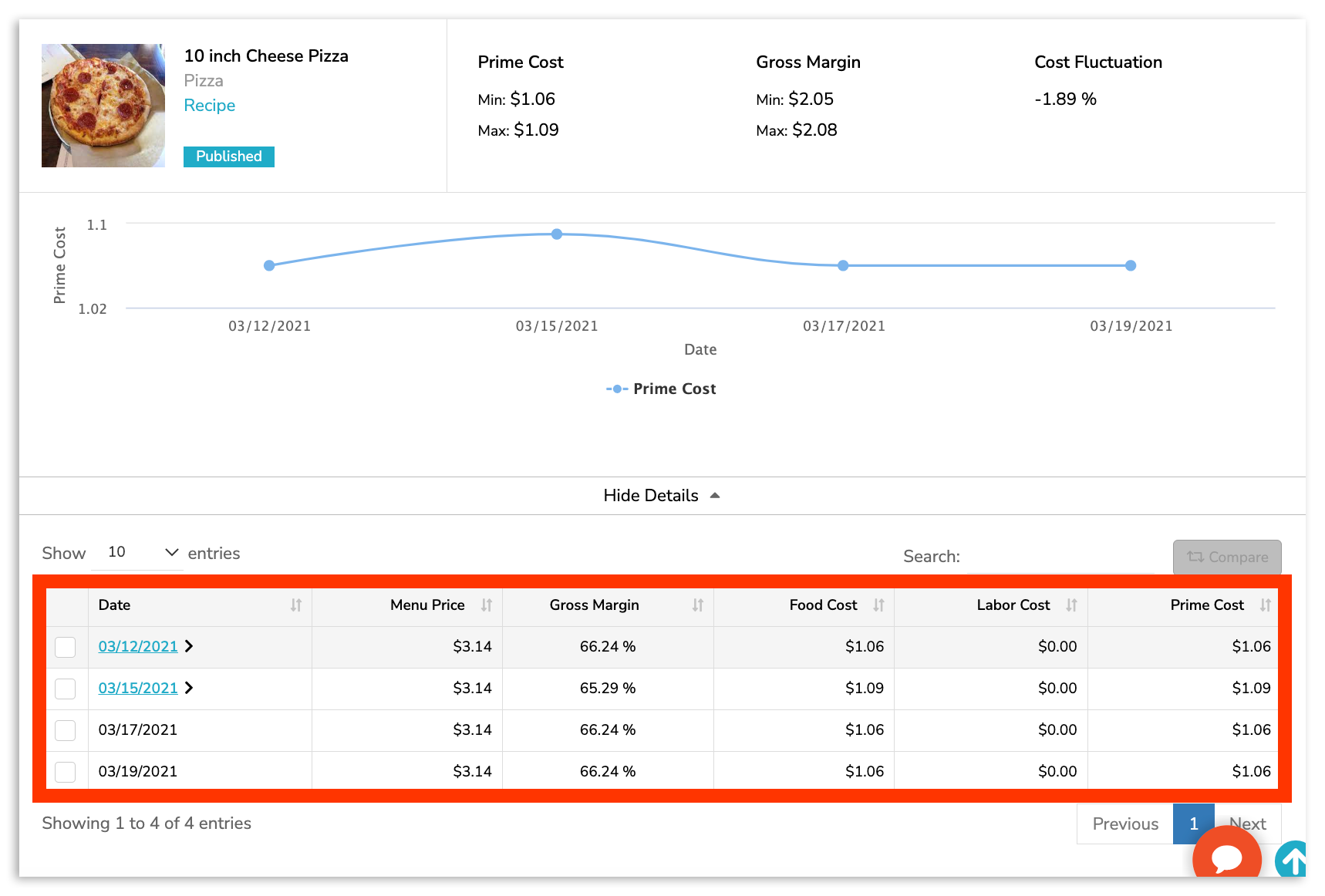
Task: Select the 03/15/2021 row checkbox
Action: pos(66,689)
